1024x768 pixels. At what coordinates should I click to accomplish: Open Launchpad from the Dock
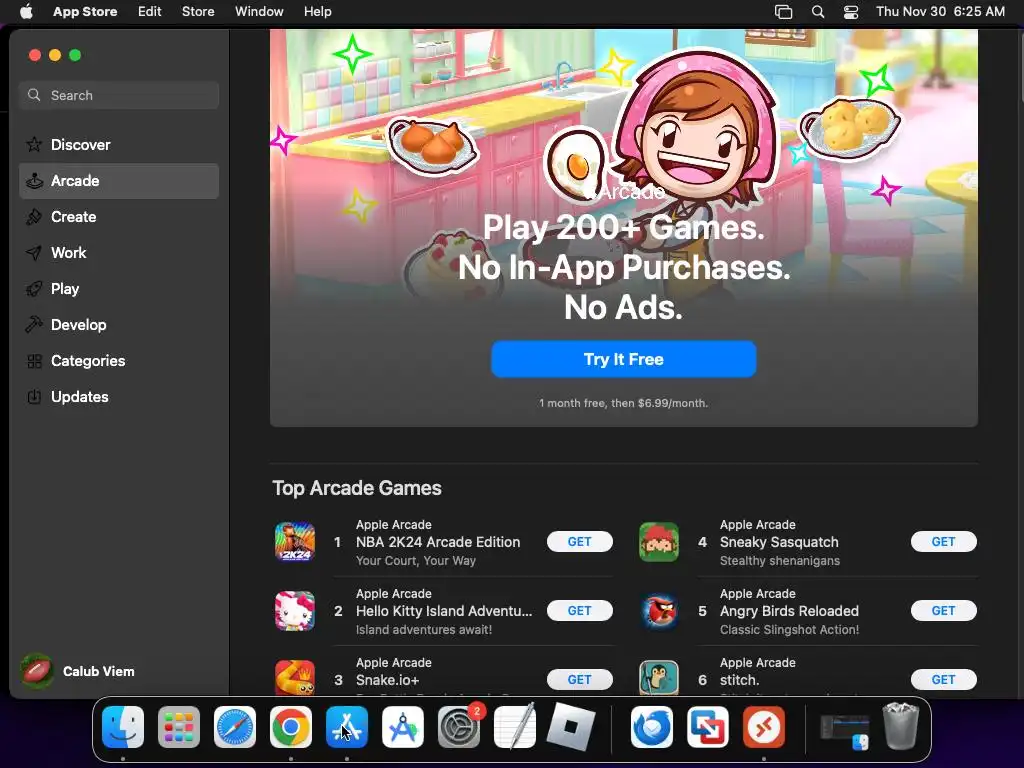(179, 727)
